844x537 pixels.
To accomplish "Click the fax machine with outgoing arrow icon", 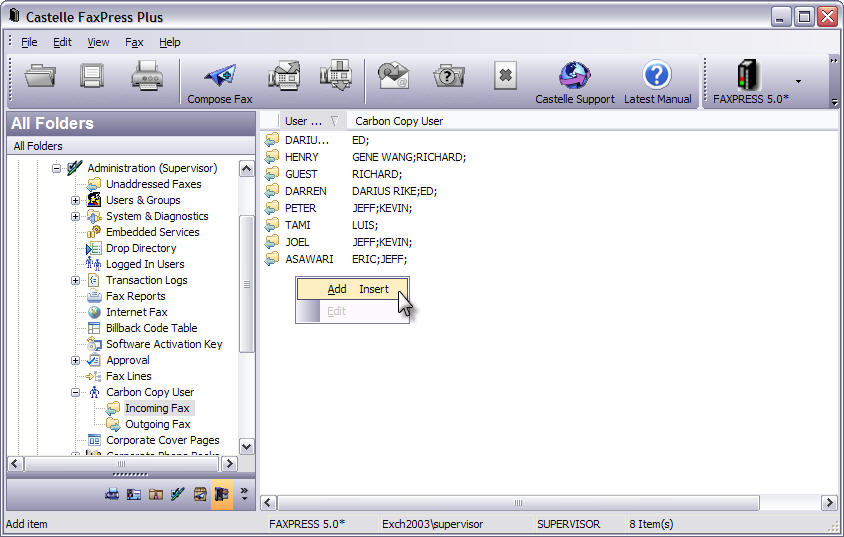I will click(x=284, y=75).
